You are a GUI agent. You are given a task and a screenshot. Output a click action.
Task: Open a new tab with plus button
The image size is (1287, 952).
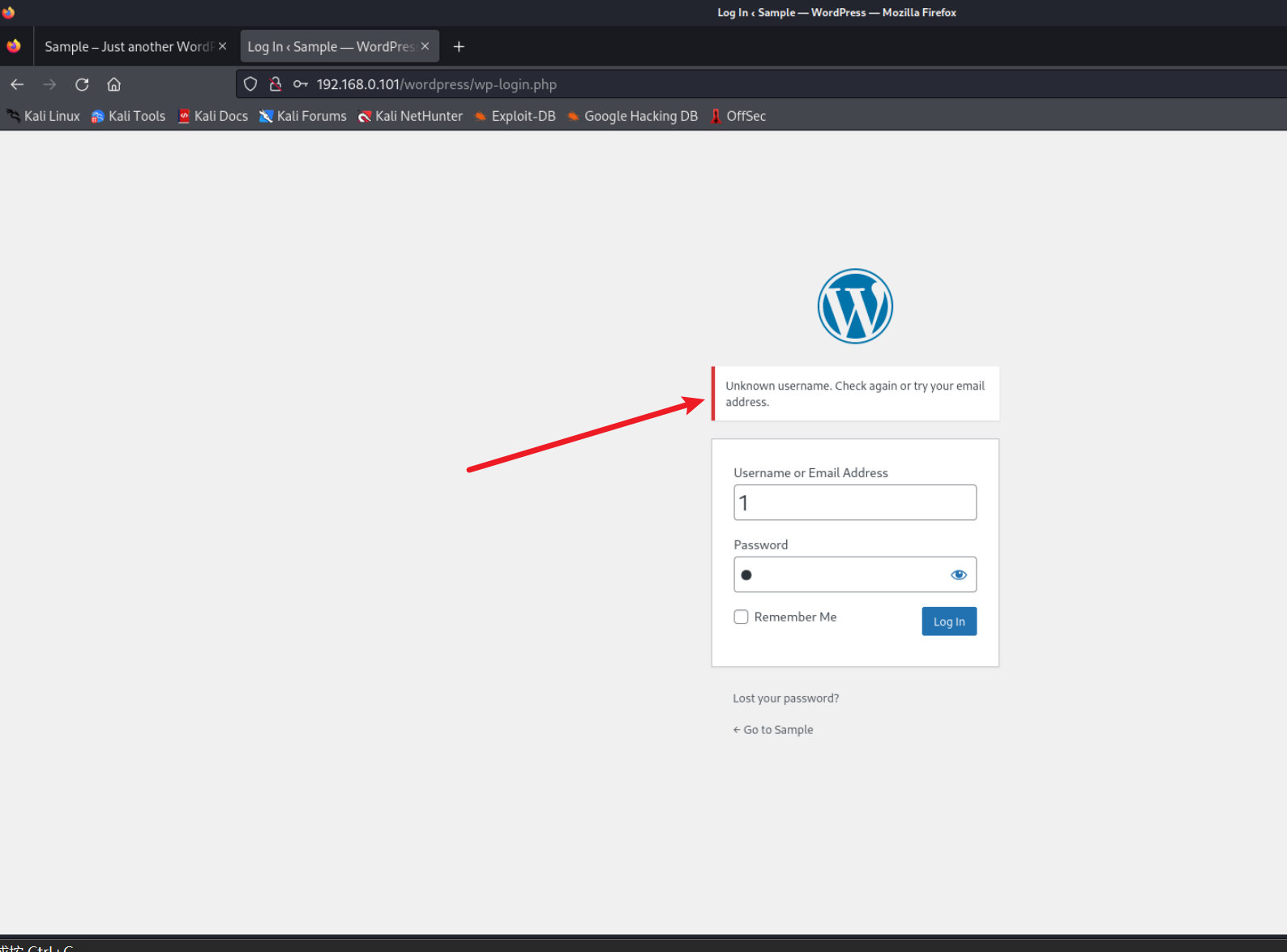coord(459,47)
